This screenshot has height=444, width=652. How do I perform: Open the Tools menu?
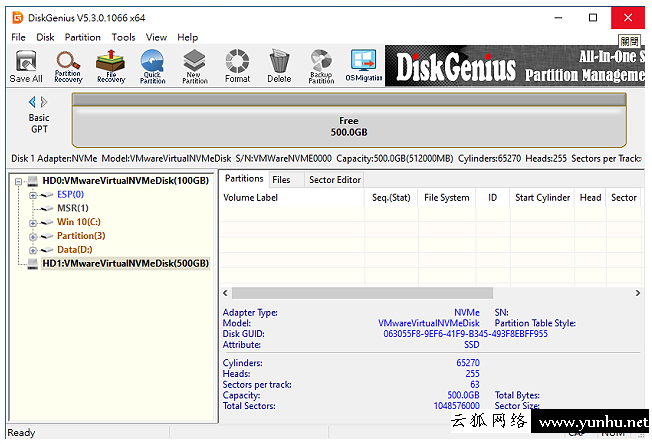pos(123,37)
